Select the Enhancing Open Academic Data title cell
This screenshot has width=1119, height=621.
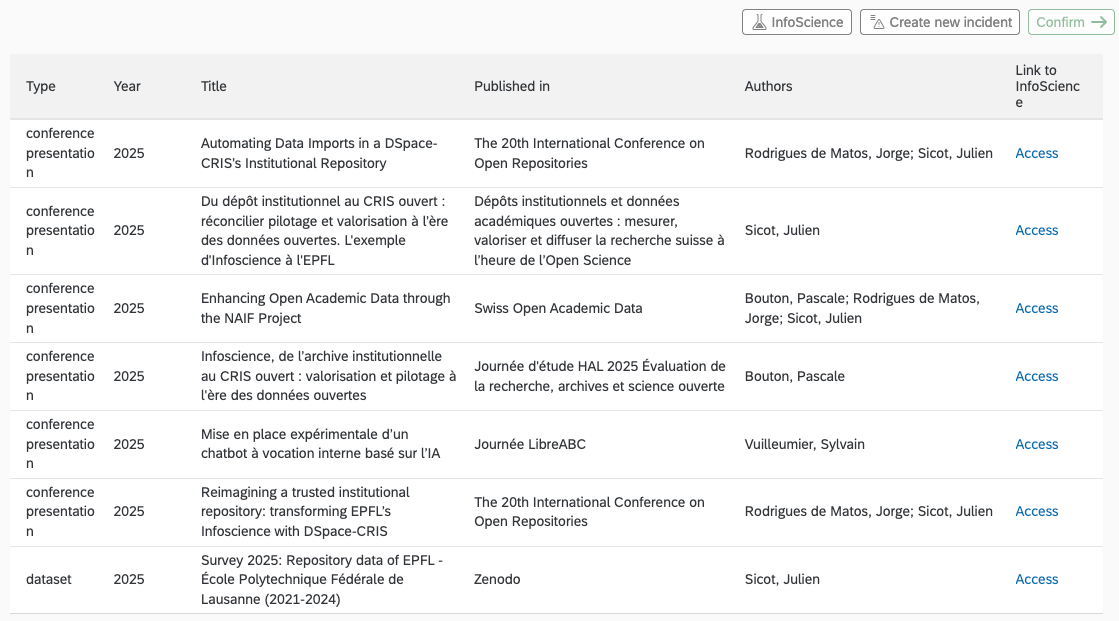[x=325, y=308]
